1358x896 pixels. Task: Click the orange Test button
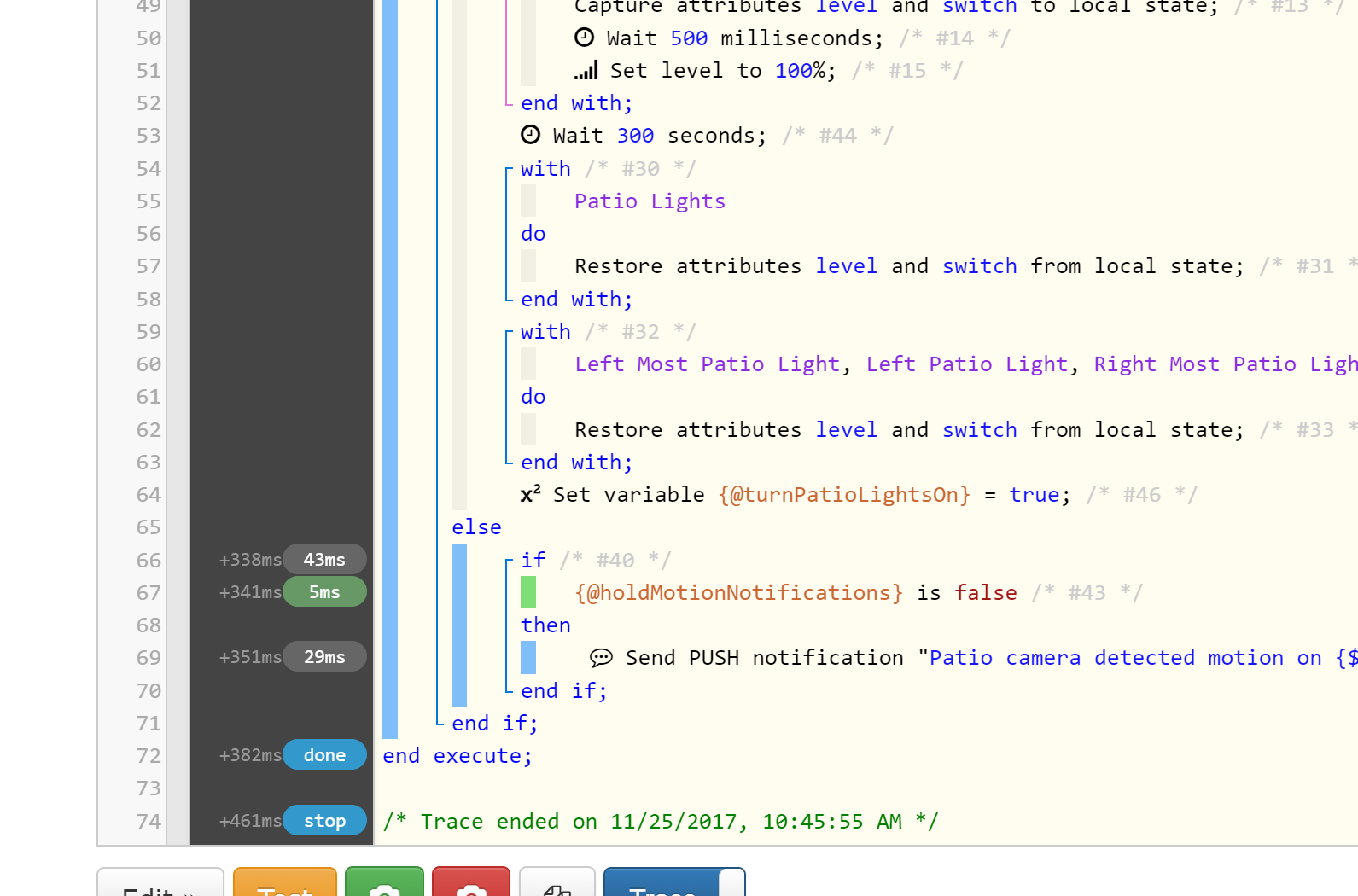[x=285, y=882]
